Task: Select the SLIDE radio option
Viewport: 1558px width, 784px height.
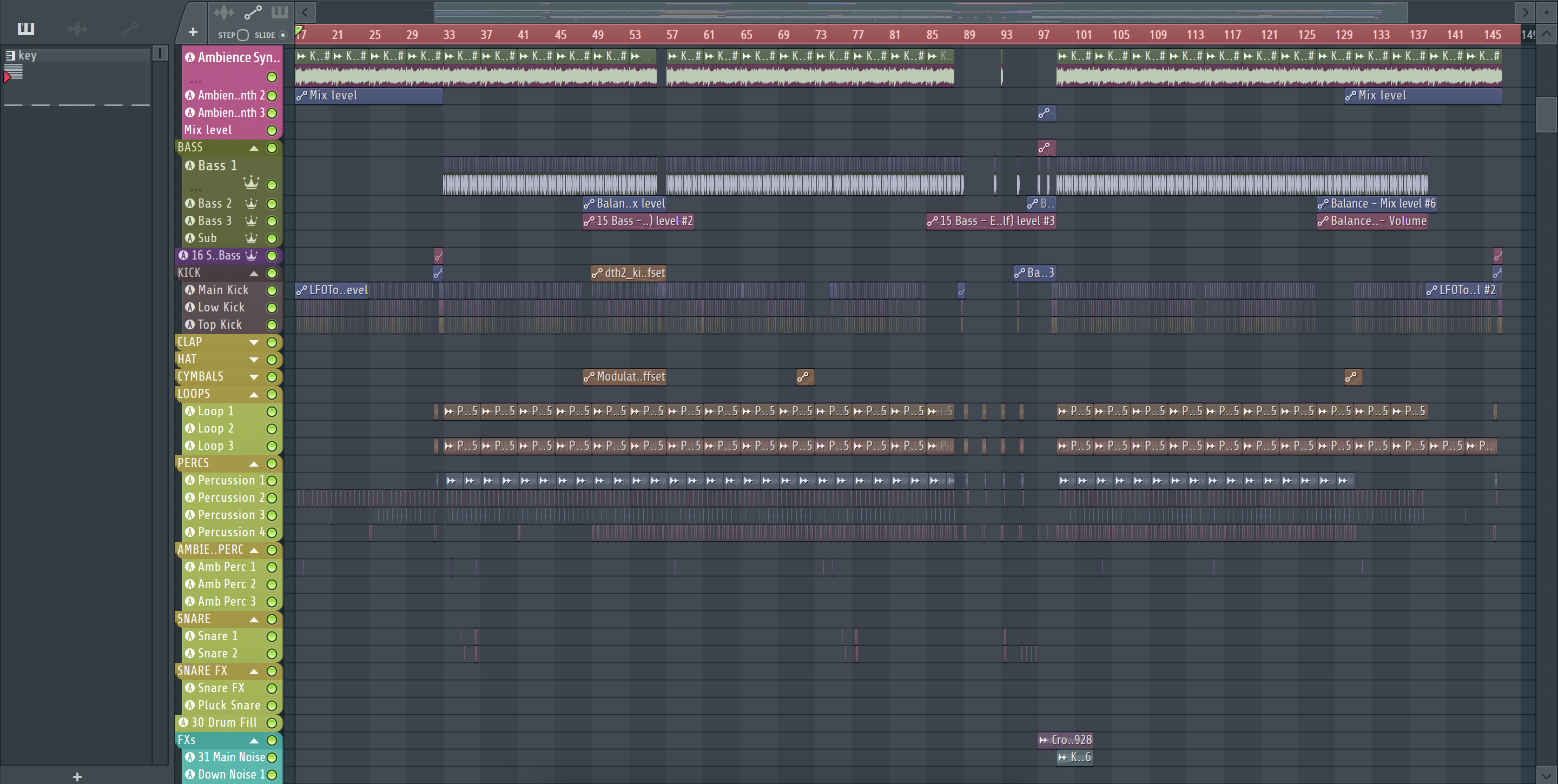Action: coord(282,35)
